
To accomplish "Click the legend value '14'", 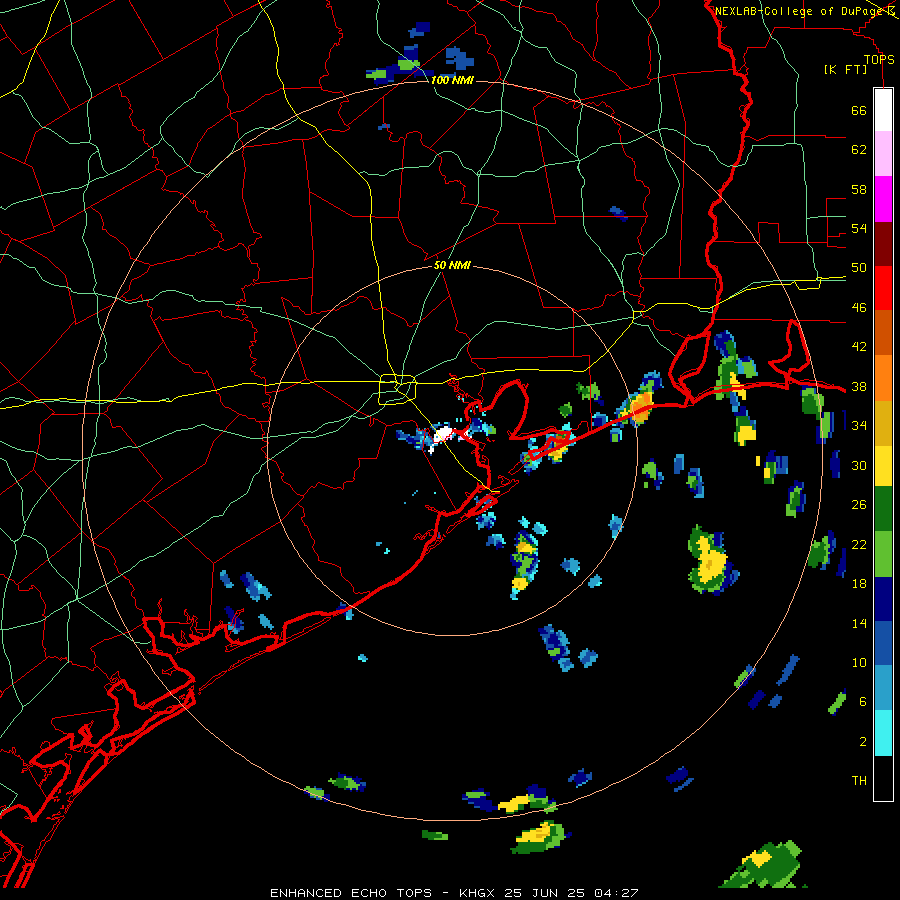I will point(859,623).
